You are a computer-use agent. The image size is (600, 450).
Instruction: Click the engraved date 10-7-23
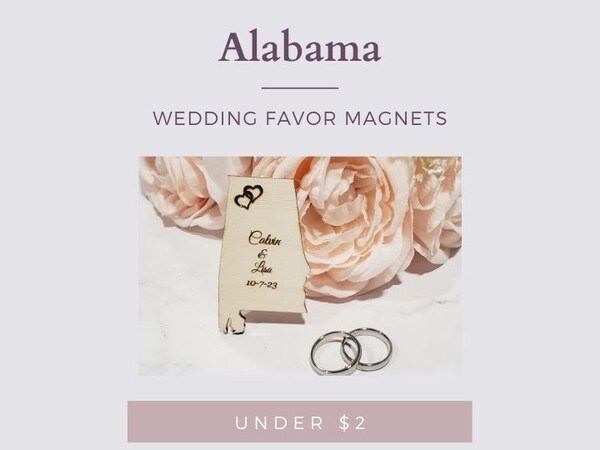(262, 284)
